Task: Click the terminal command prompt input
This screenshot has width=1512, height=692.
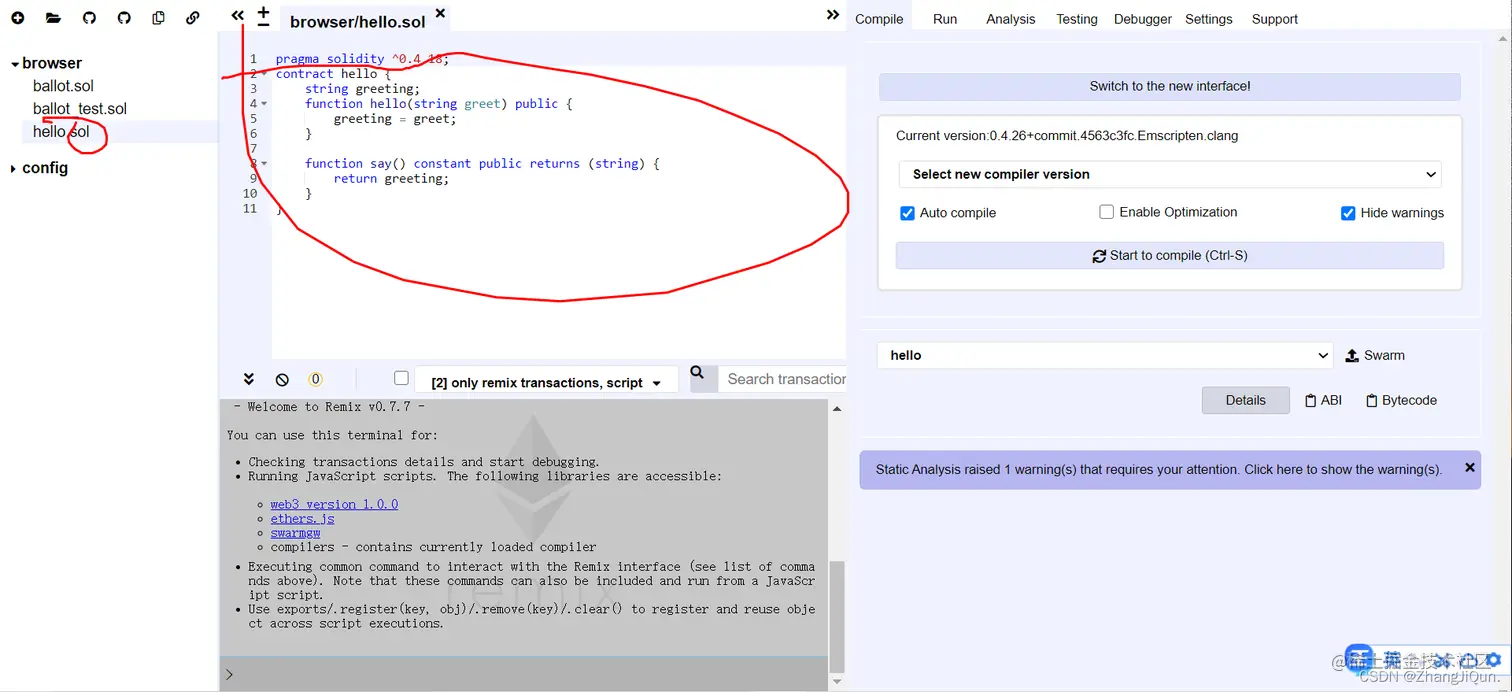Action: [x=525, y=674]
